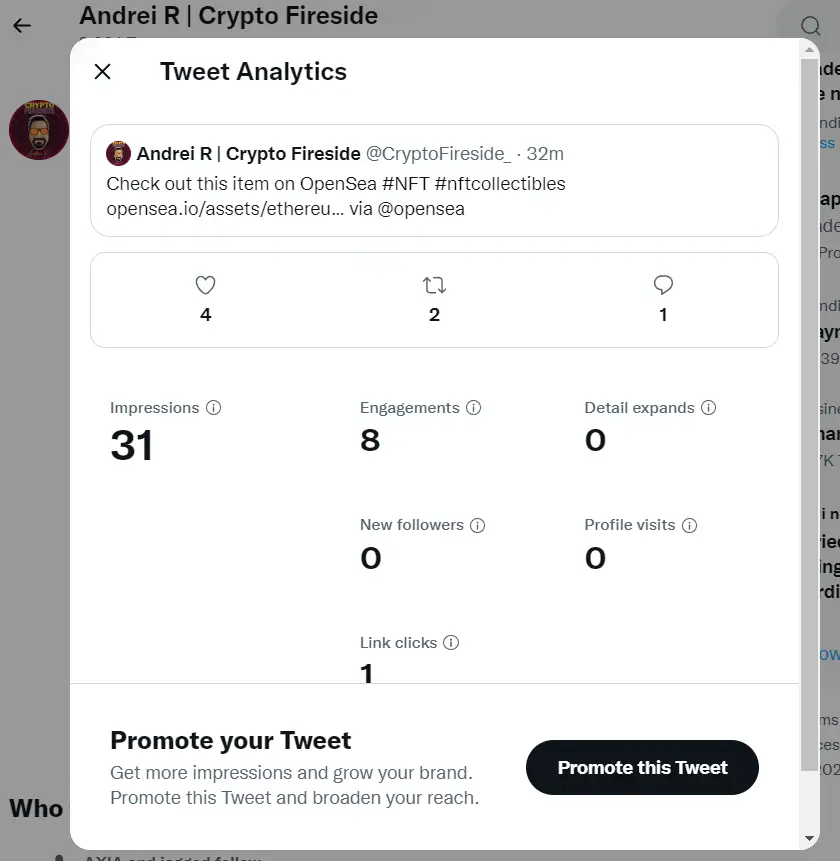Click the reply speech bubble icon
The height and width of the screenshot is (861, 840).
pos(663,285)
